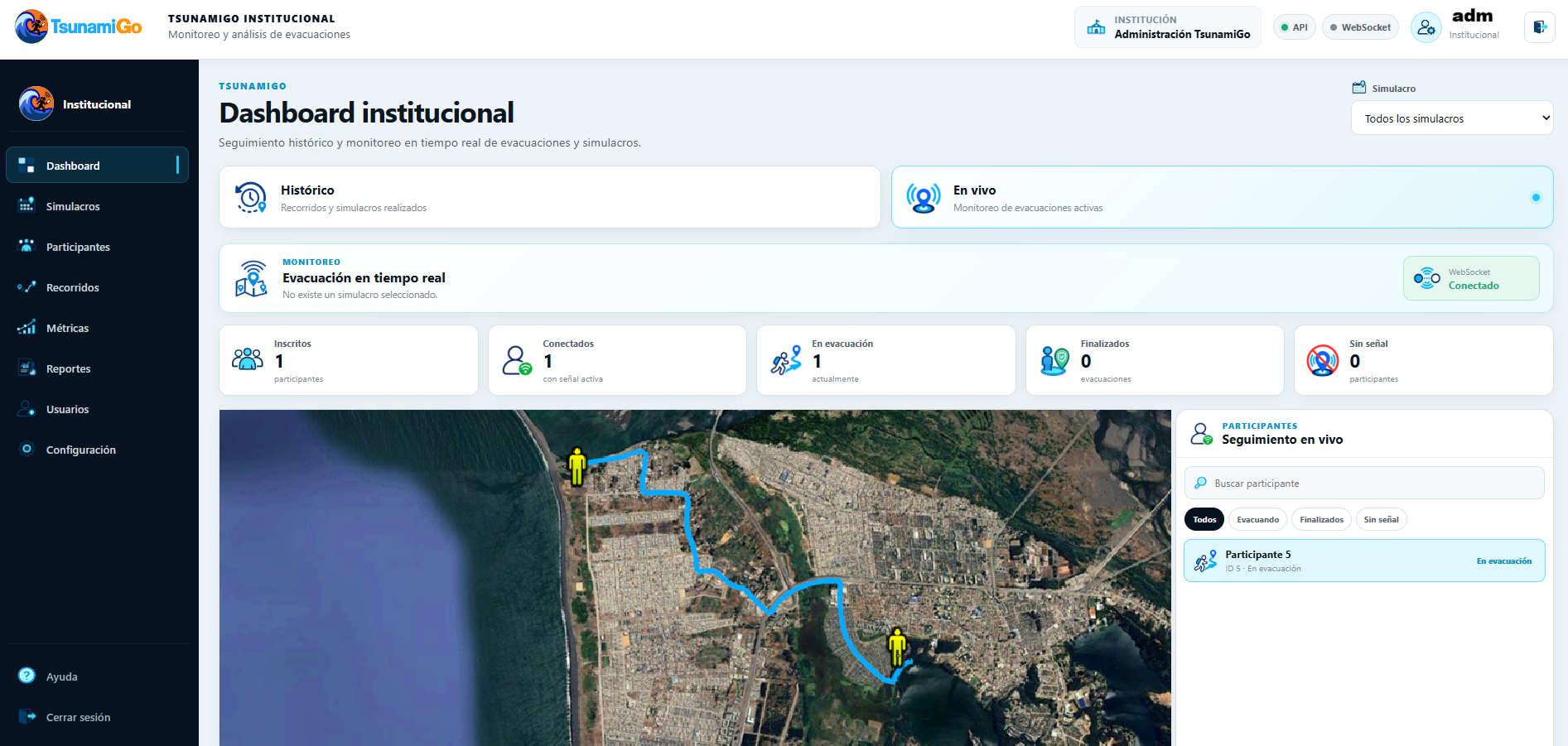Filter participants by Sin señal
The width and height of the screenshot is (1568, 746).
coord(1381,520)
